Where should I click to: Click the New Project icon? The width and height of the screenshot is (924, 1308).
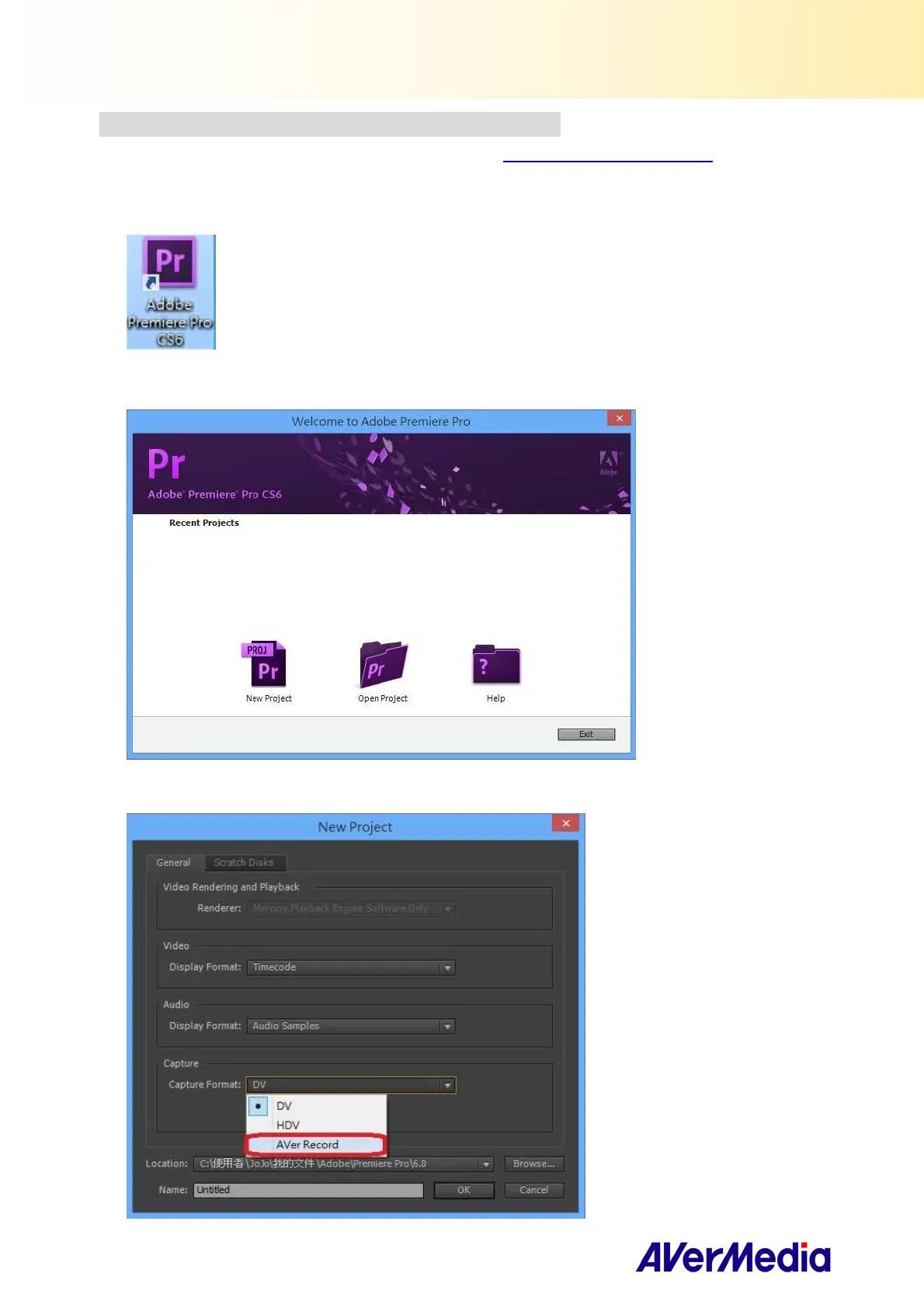266,666
